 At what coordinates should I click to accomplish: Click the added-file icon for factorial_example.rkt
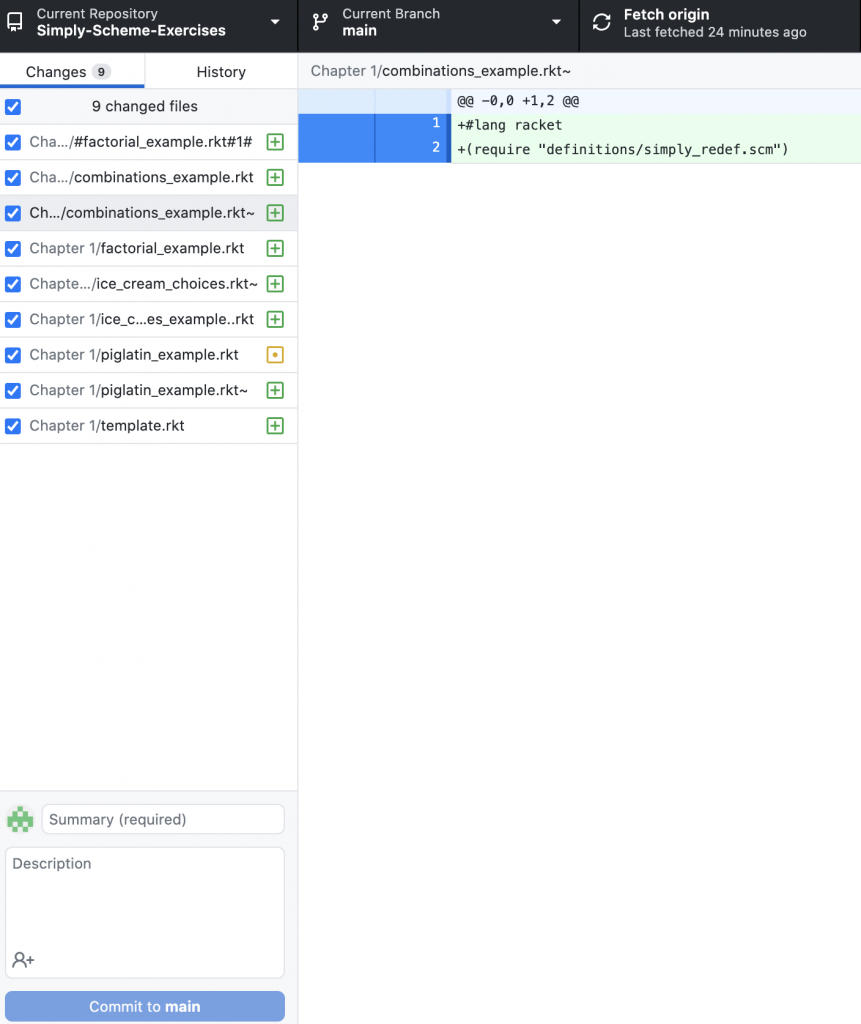[x=275, y=249]
